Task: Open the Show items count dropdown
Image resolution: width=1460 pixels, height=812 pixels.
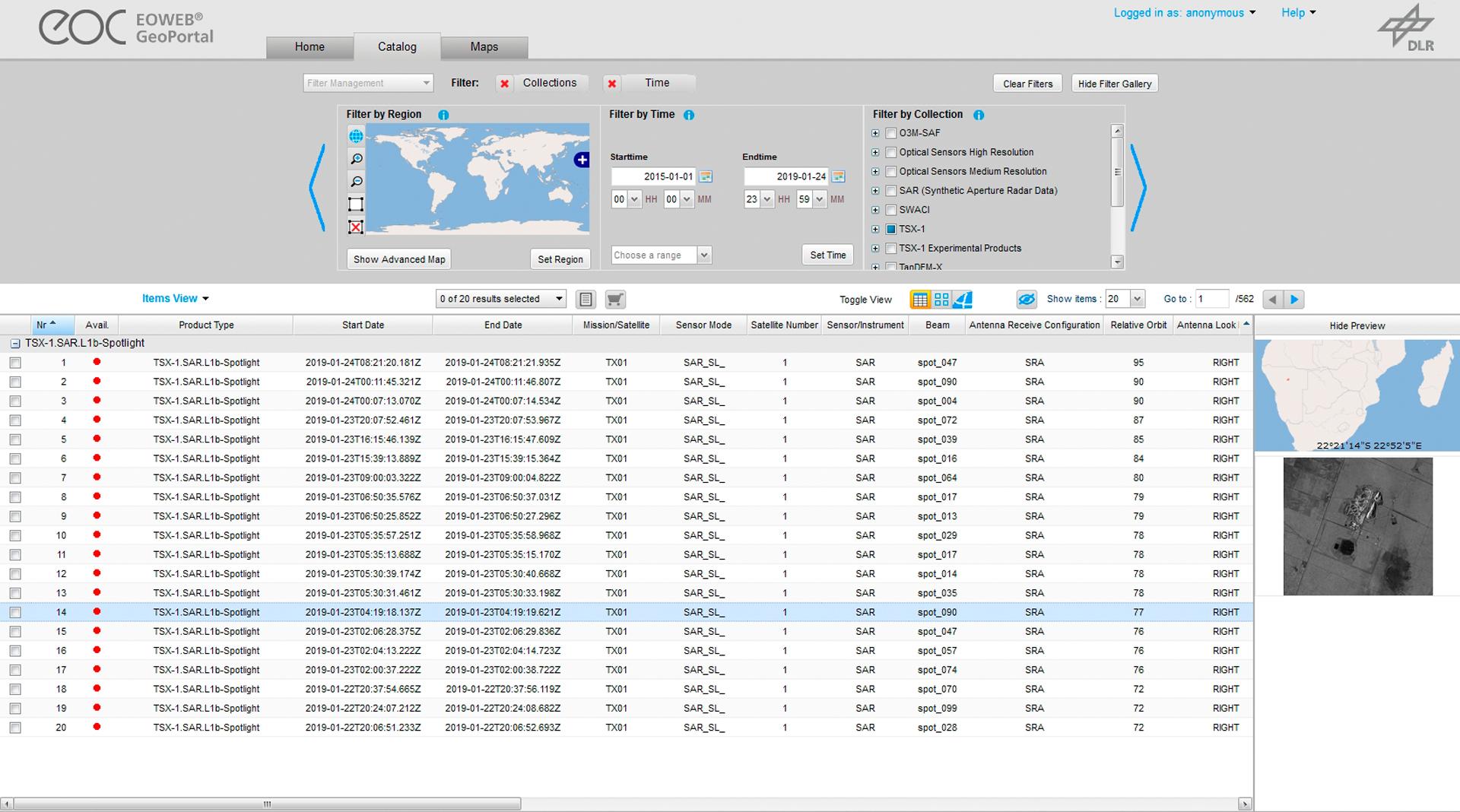Action: [1137, 300]
